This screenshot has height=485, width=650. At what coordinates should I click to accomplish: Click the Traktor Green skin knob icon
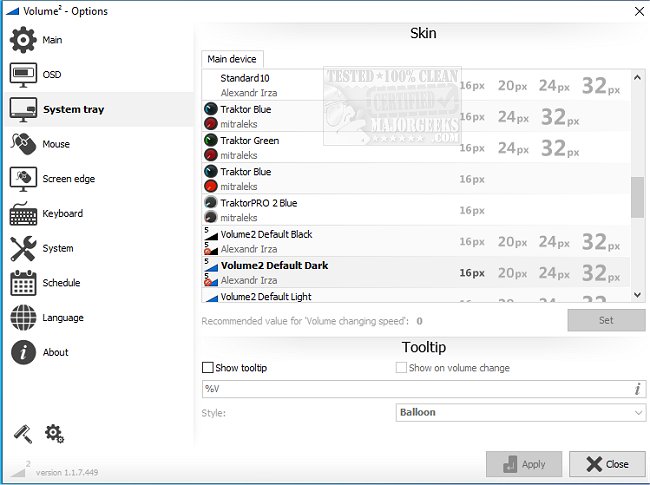pyautogui.click(x=211, y=140)
